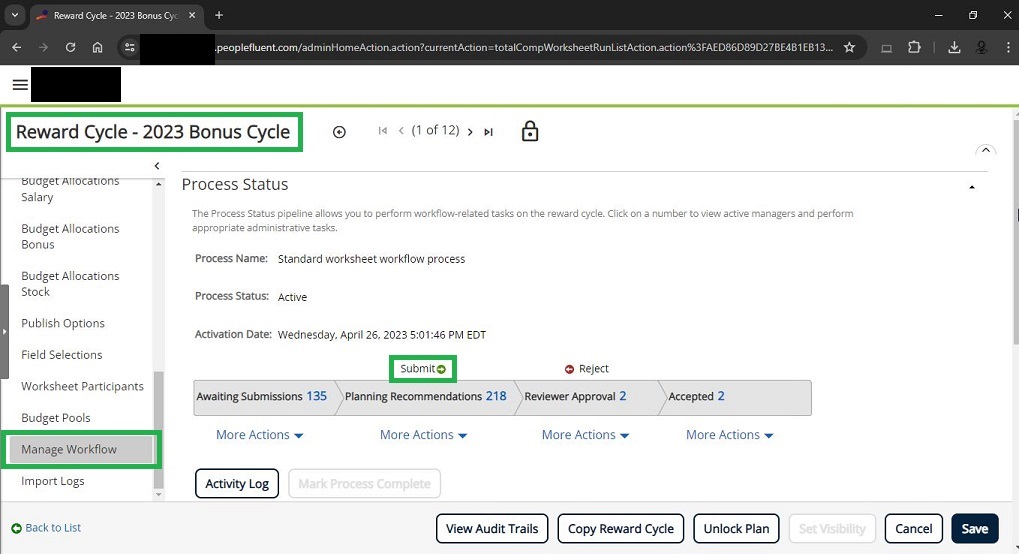Open Accepted count 2

(x=721, y=396)
